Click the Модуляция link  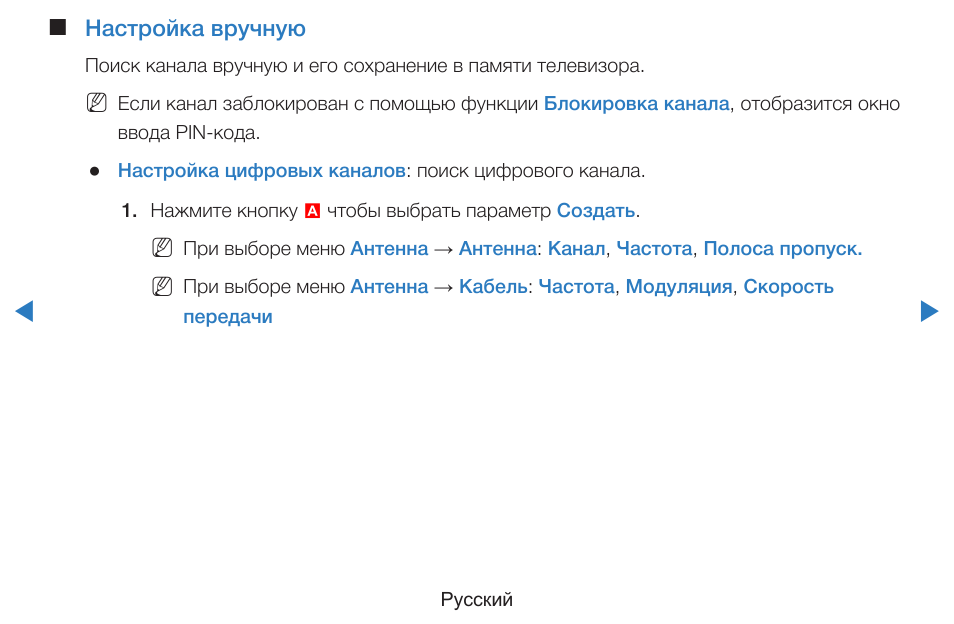point(679,286)
